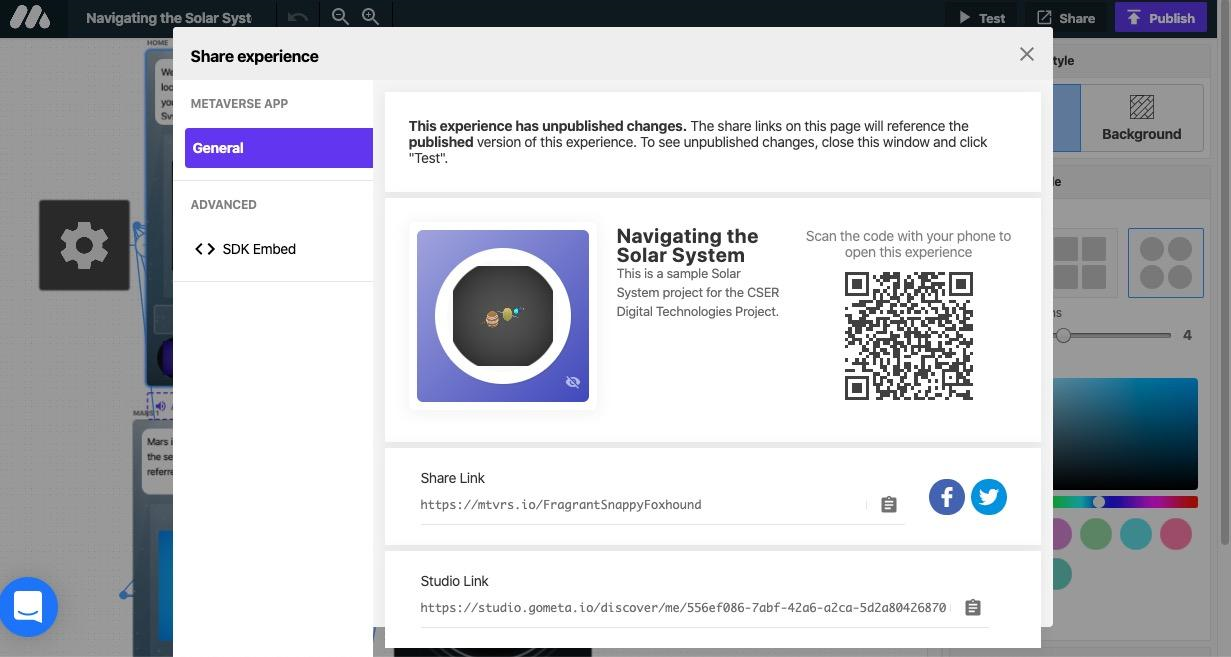This screenshot has width=1231, height=657.
Task: Zoom in using the magnifier plus icon
Action: [x=370, y=17]
